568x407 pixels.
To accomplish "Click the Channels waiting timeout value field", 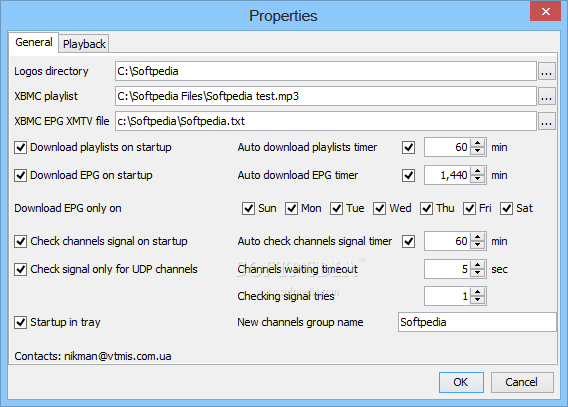I will 448,269.
